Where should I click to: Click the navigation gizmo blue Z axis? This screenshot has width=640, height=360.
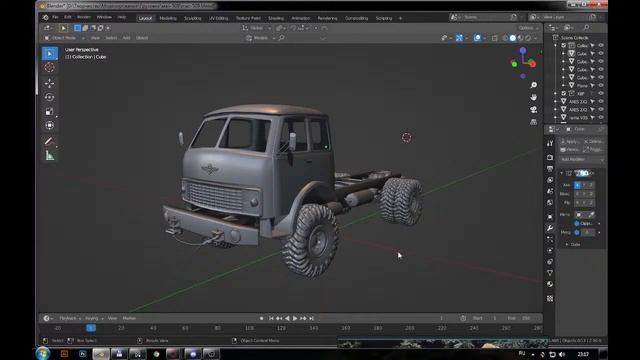[523, 50]
